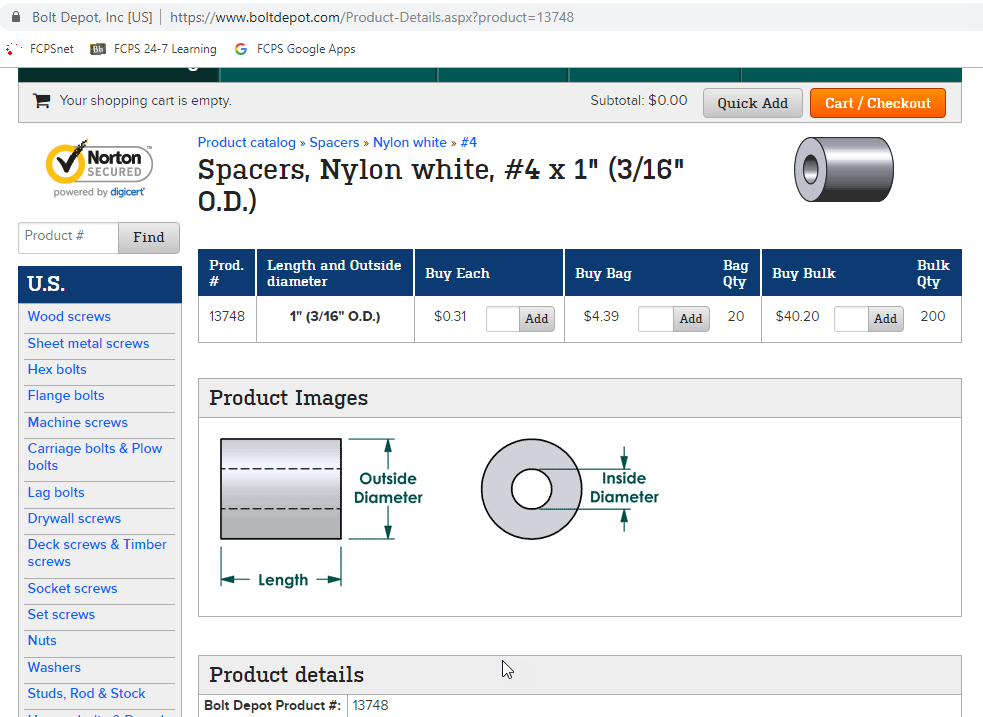The image size is (983, 717).
Task: Click the shopping cart icon
Action: click(x=41, y=101)
